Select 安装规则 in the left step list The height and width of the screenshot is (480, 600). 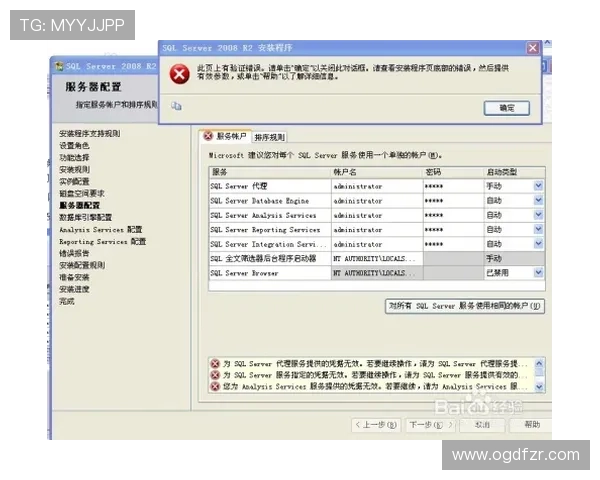coord(74,170)
